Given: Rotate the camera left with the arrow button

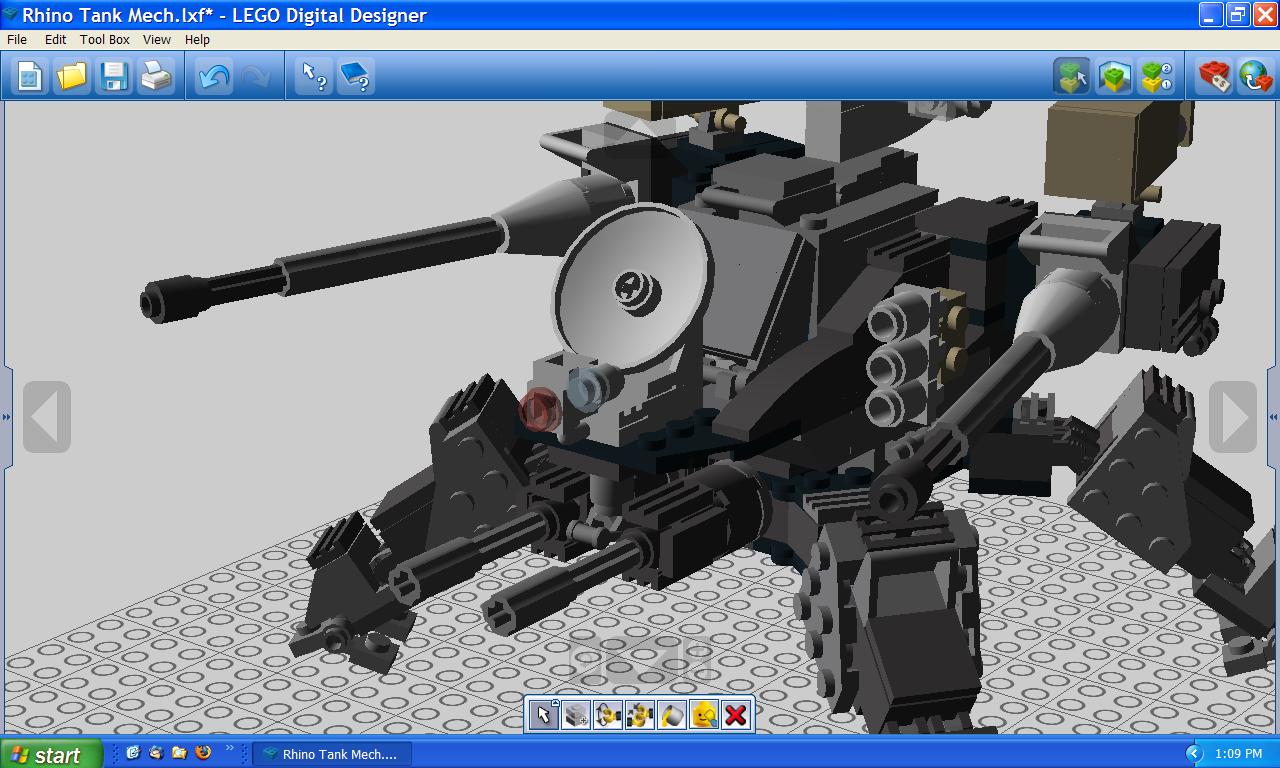Looking at the screenshot, I should 47,416.
